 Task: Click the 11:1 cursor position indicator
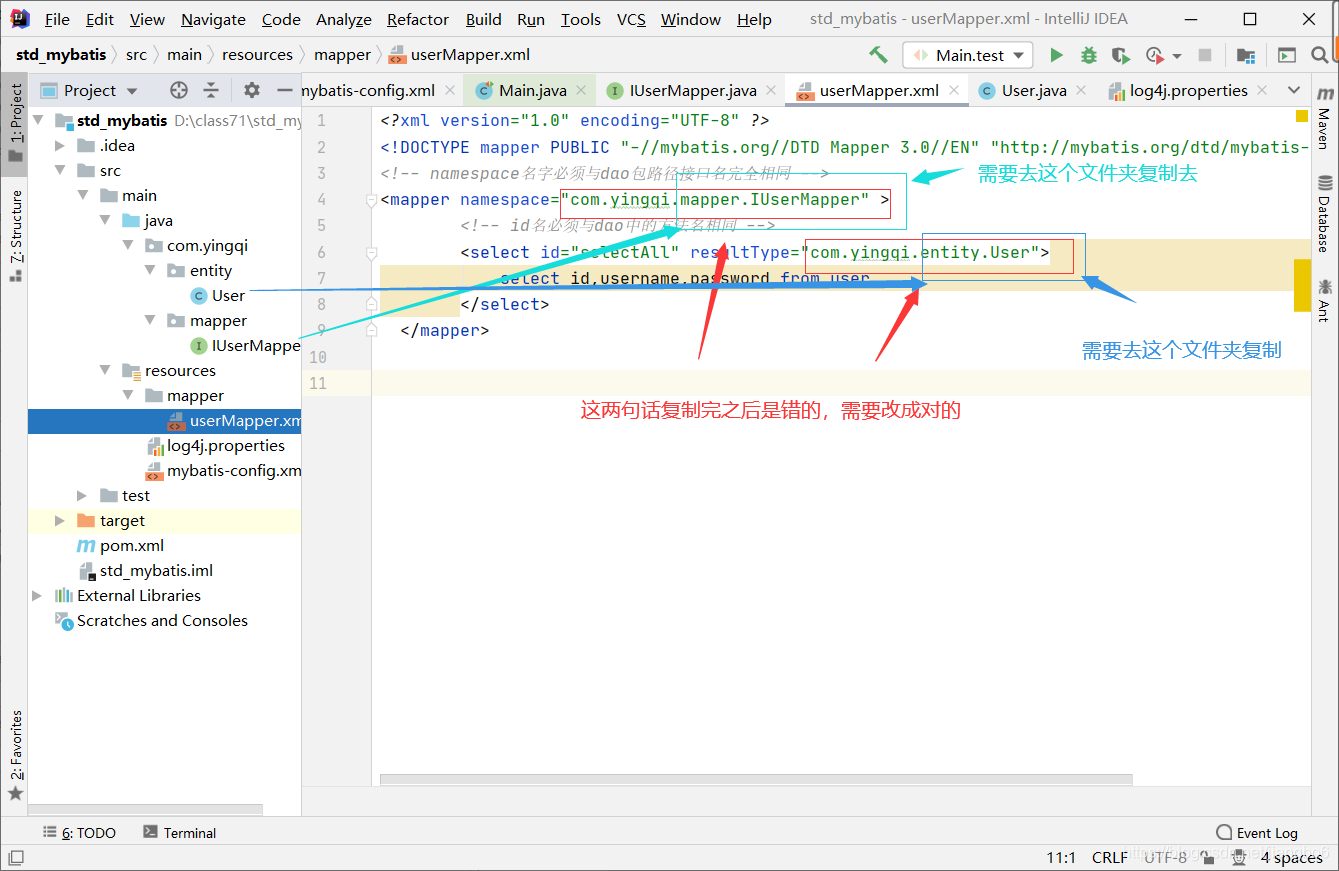tap(1061, 857)
